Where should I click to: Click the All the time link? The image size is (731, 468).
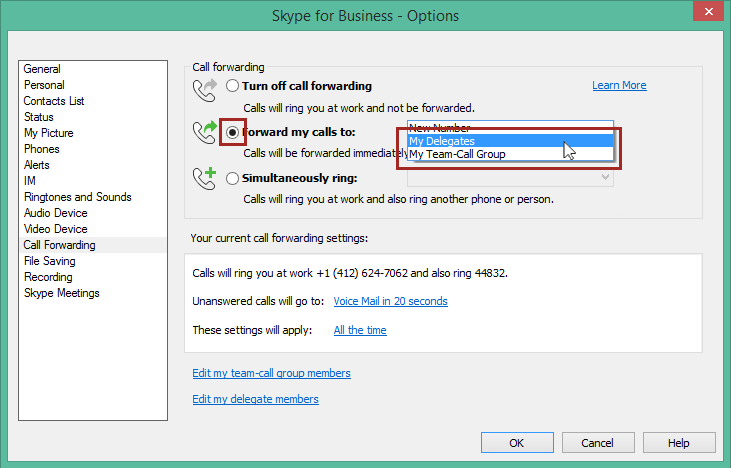(x=360, y=330)
